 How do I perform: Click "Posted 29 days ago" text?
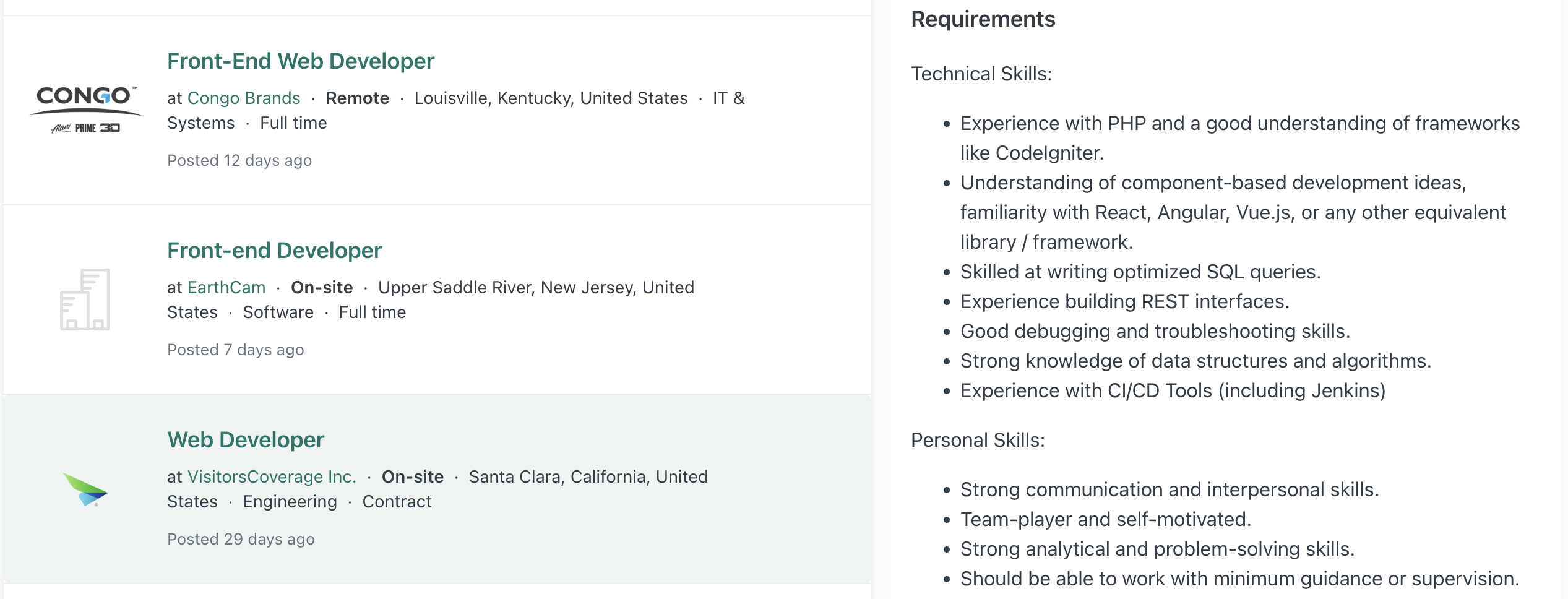coord(241,540)
